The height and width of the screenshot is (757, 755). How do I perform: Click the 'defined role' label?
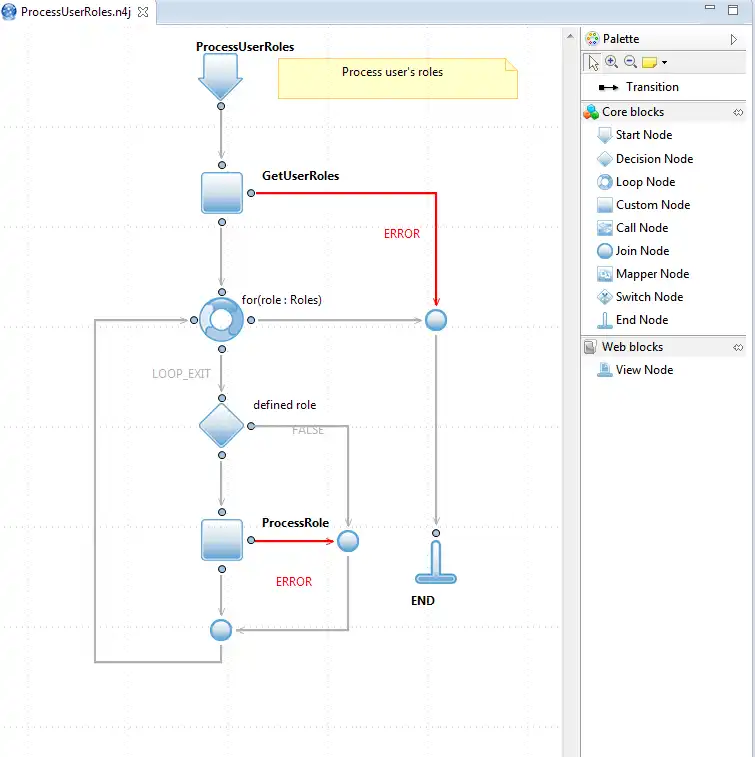[285, 405]
